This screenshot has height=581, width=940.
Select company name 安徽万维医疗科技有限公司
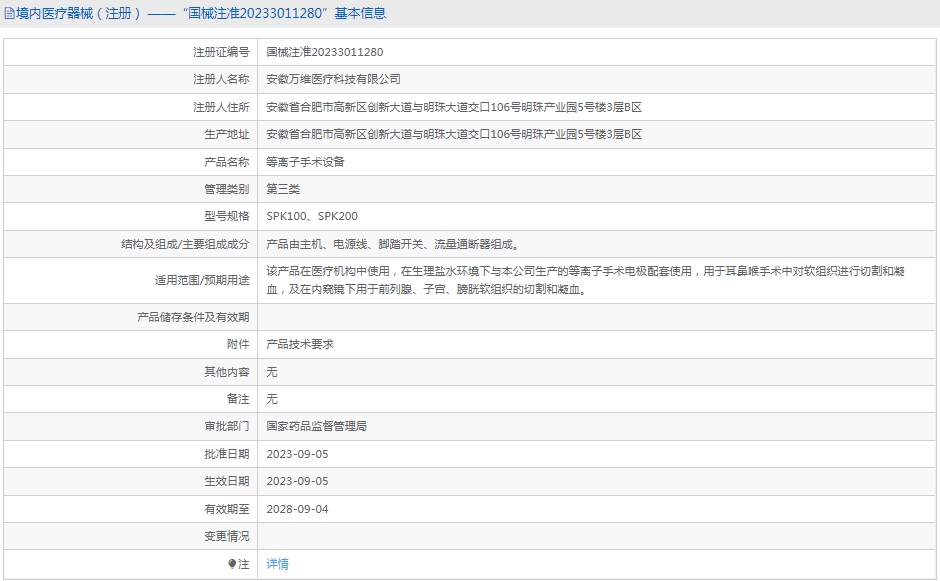pos(333,79)
